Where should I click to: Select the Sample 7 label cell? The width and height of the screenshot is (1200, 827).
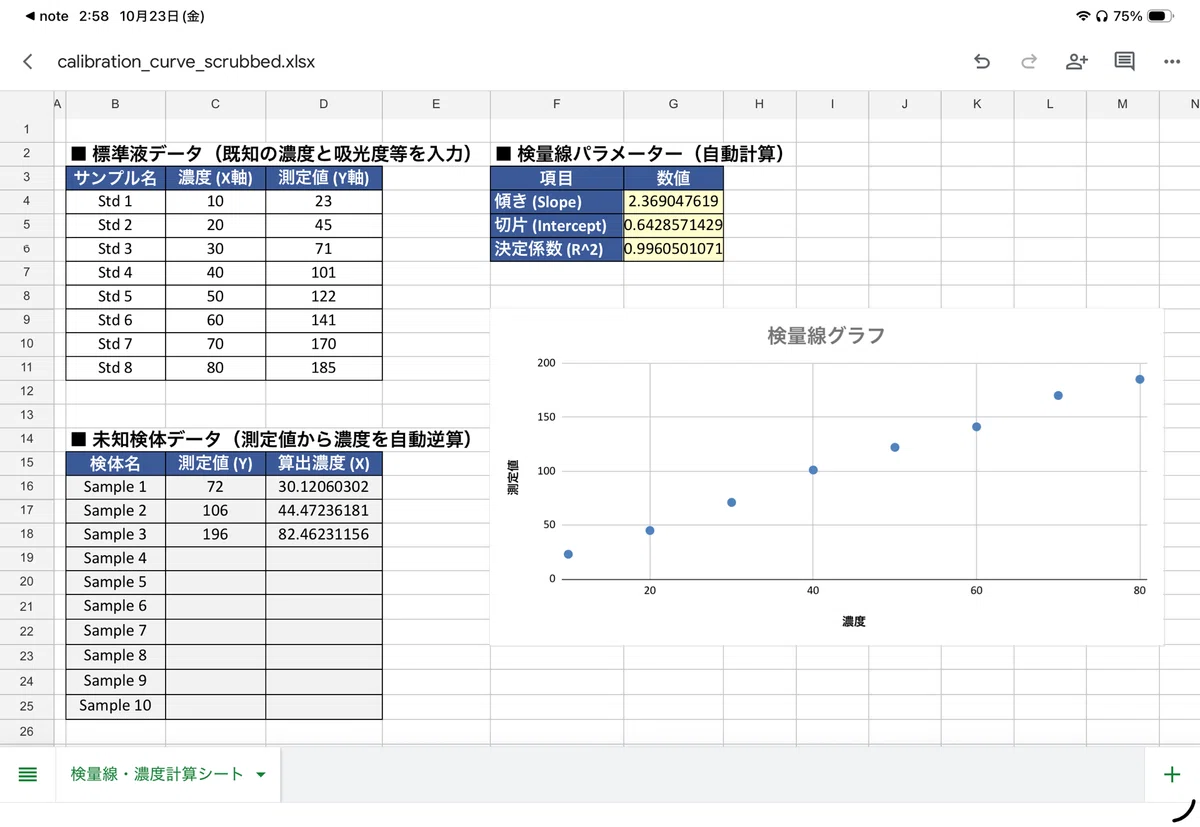point(116,631)
